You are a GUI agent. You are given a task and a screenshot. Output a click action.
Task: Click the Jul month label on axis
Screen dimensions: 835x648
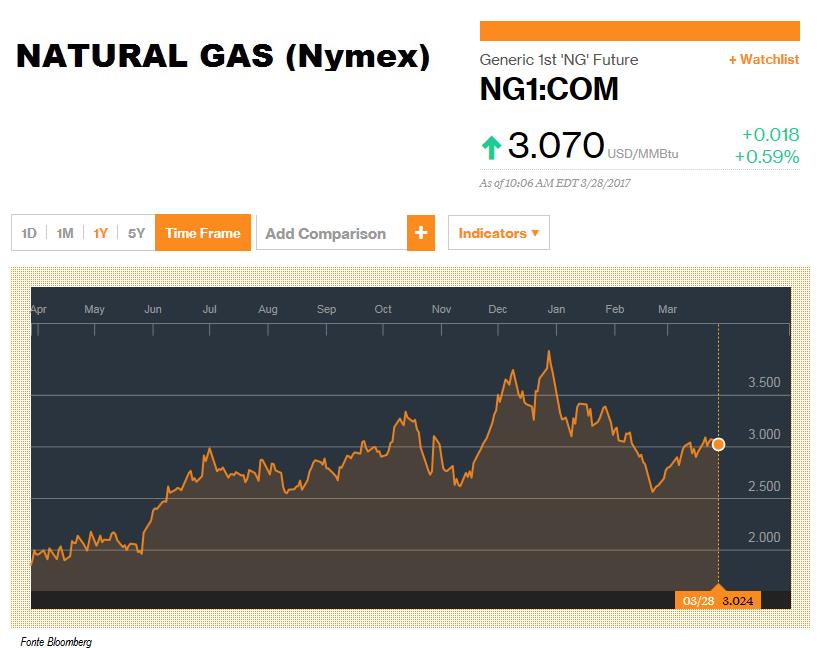pyautogui.click(x=209, y=309)
